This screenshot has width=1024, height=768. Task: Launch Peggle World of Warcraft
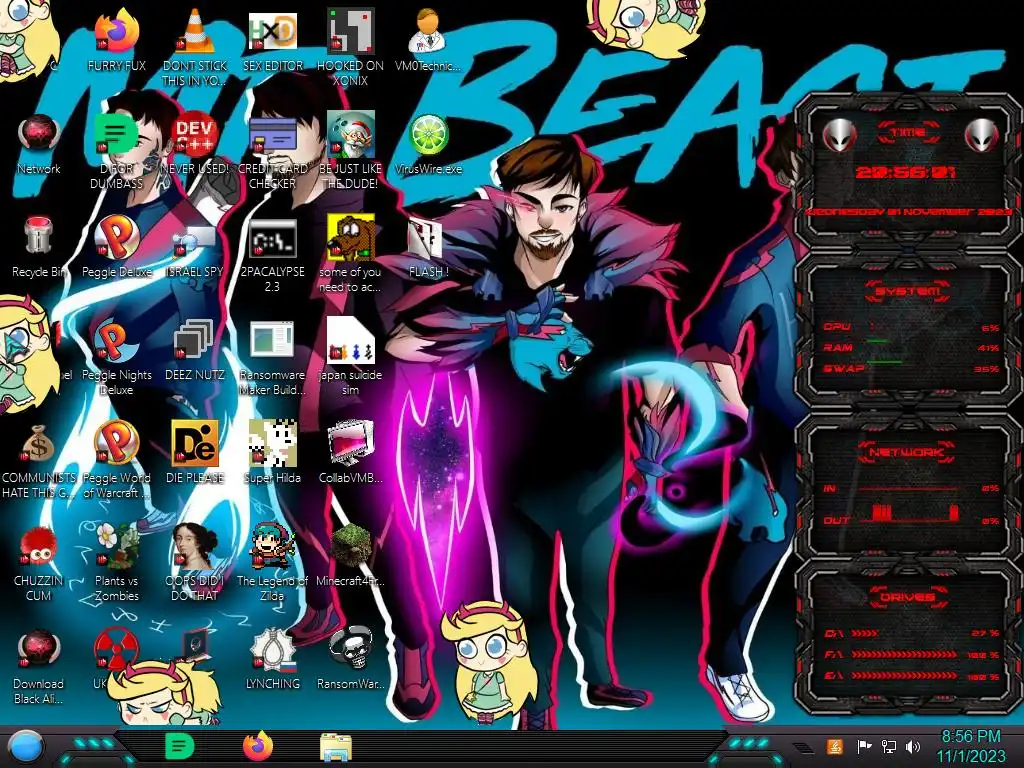pyautogui.click(x=116, y=444)
